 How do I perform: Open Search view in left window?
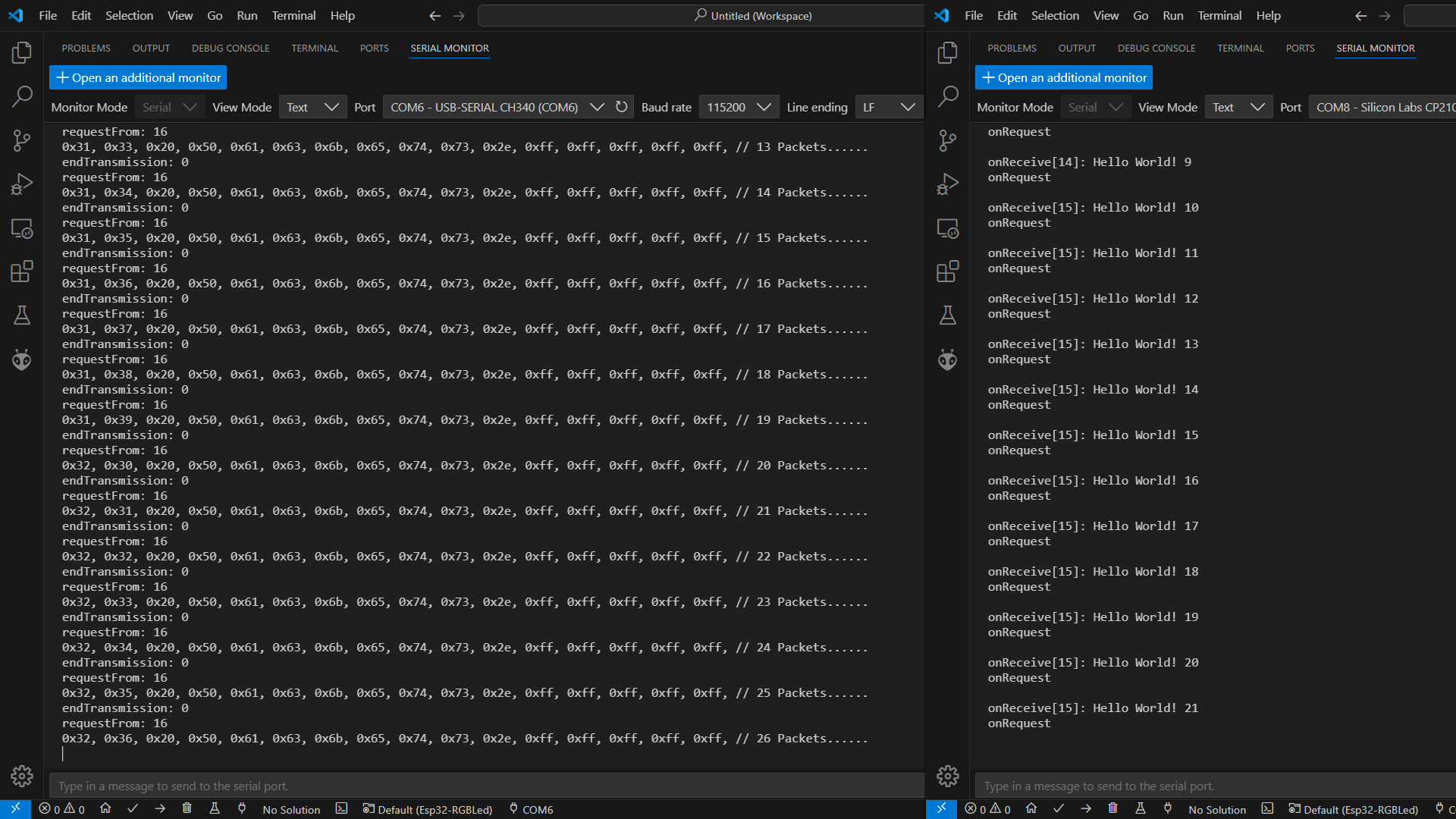[x=22, y=96]
